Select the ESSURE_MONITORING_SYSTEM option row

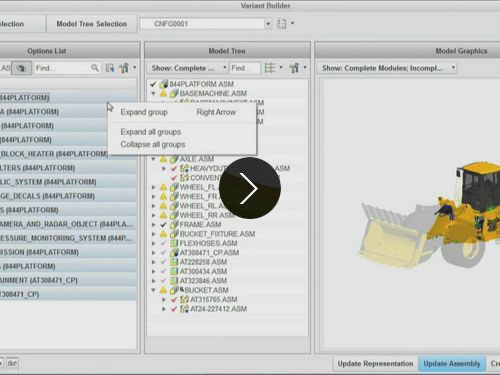click(68, 238)
